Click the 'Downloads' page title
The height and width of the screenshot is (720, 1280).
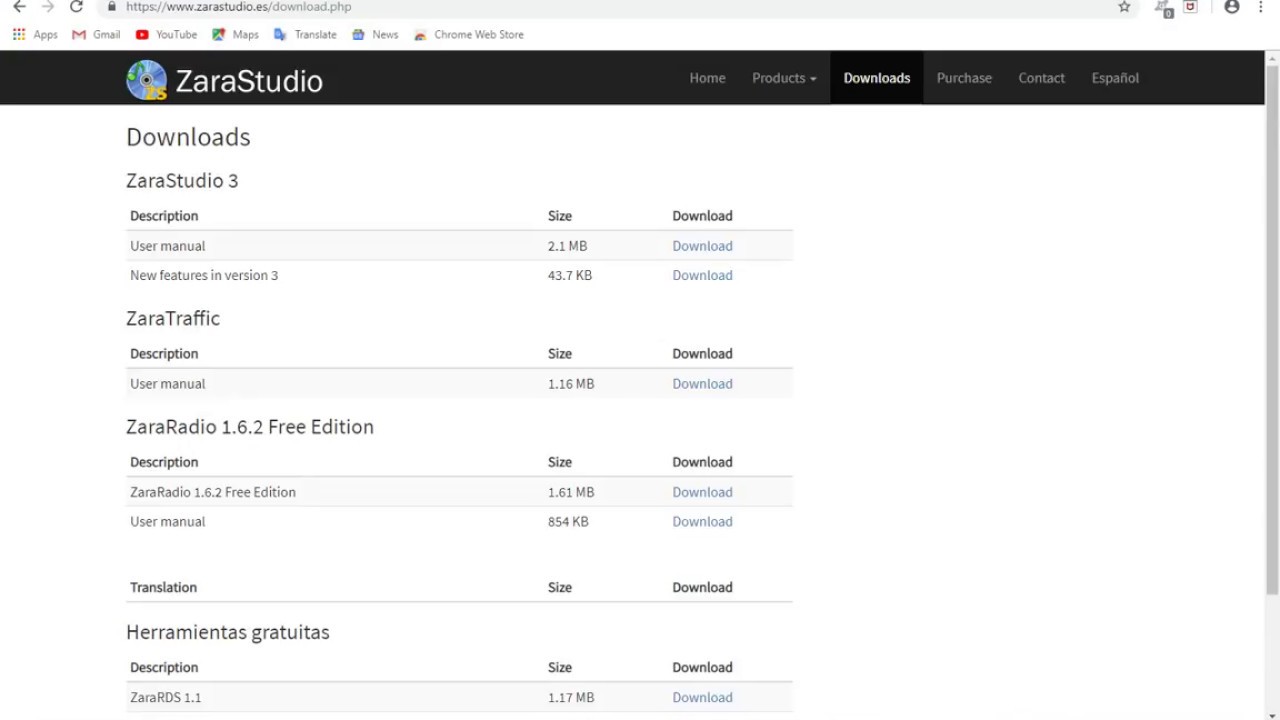pyautogui.click(x=188, y=137)
